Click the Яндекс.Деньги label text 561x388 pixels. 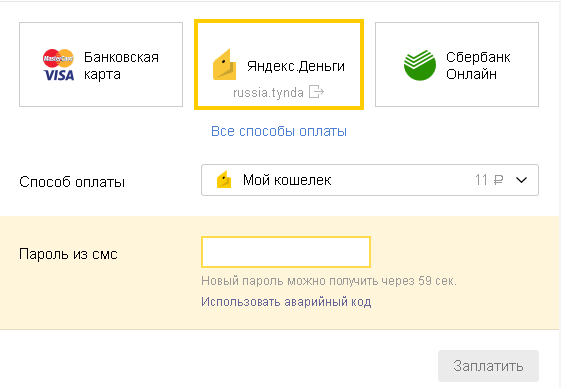pyautogui.click(x=296, y=66)
